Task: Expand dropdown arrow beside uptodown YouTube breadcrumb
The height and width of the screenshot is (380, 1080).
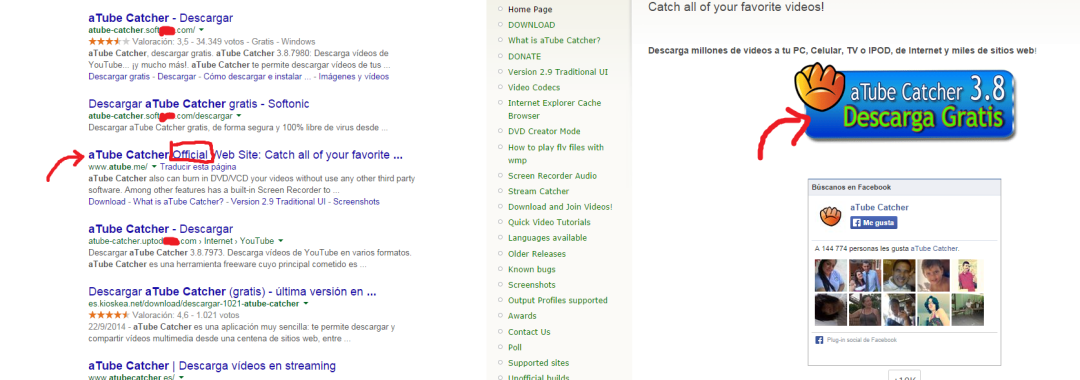Action: point(280,241)
